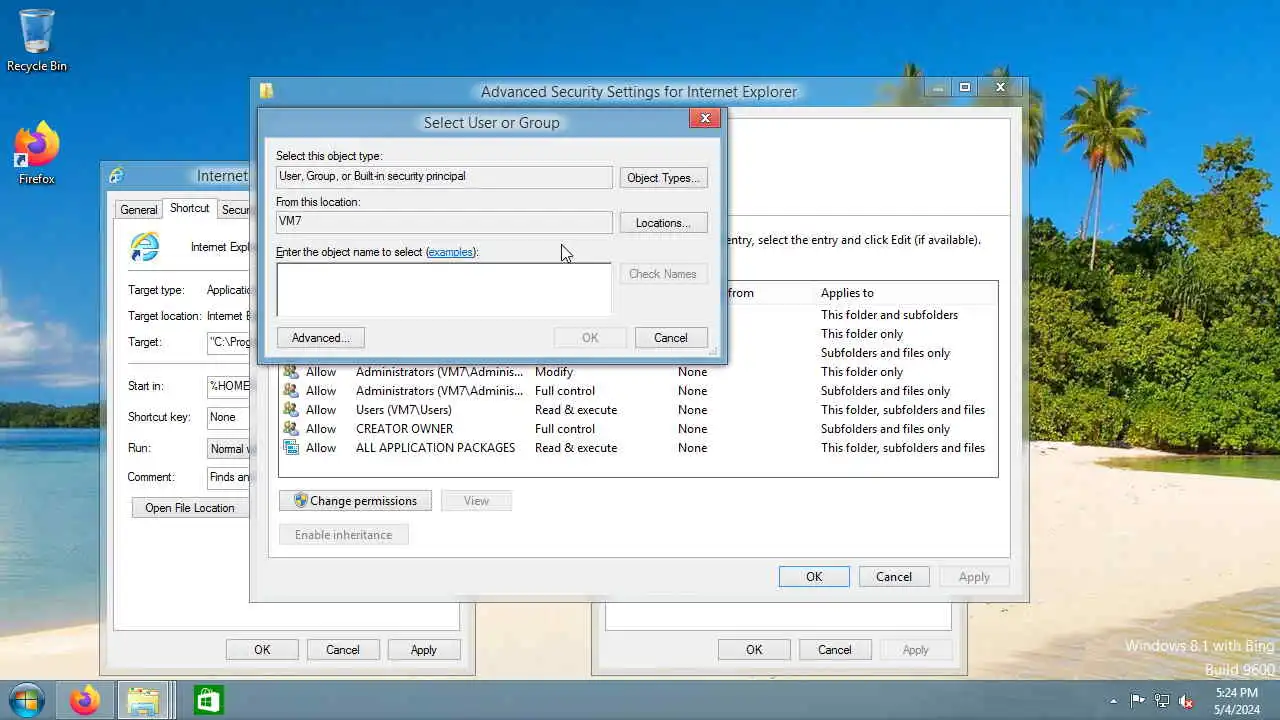Viewport: 1280px width, 720px height.
Task: Click the icon of ALL APPLICATION PACKAGES row
Action: pyautogui.click(x=291, y=448)
